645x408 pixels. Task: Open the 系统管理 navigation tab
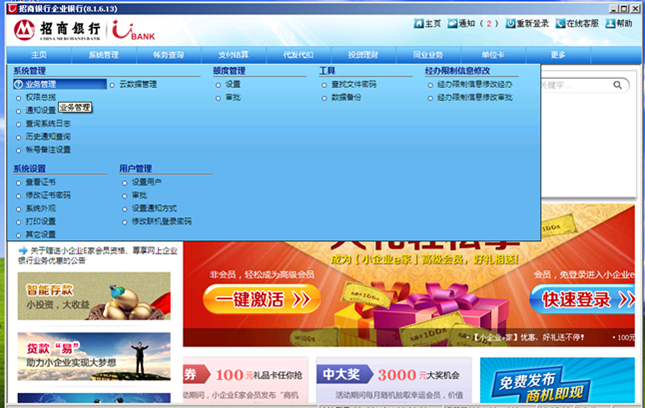point(104,55)
